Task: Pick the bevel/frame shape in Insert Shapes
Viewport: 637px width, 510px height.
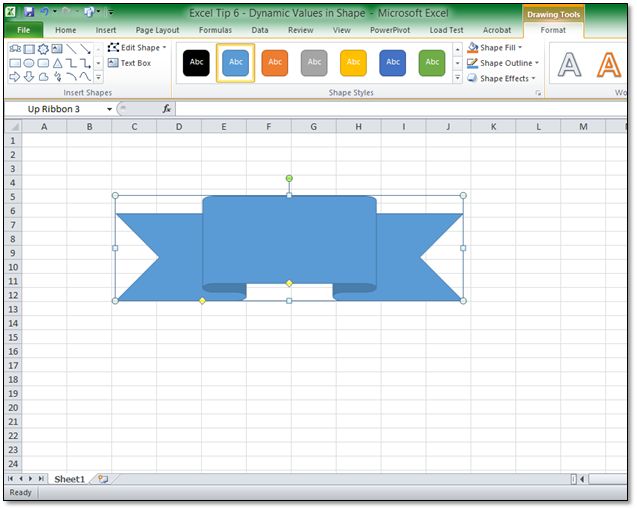Action: coord(29,49)
